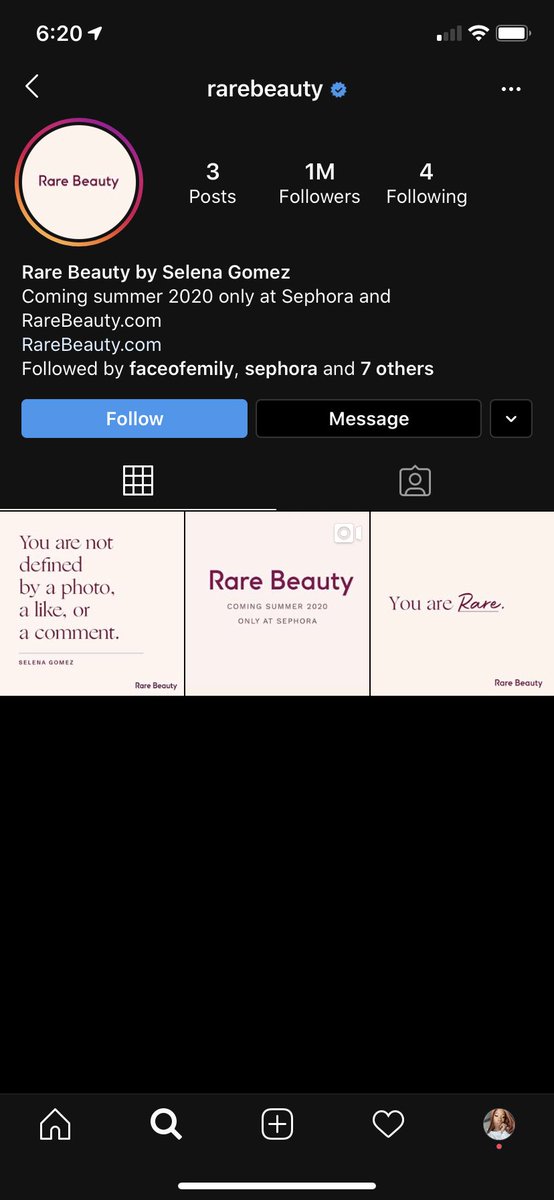This screenshot has width=554, height=1200.
Task: Go to the Home feed icon
Action: (55, 1125)
